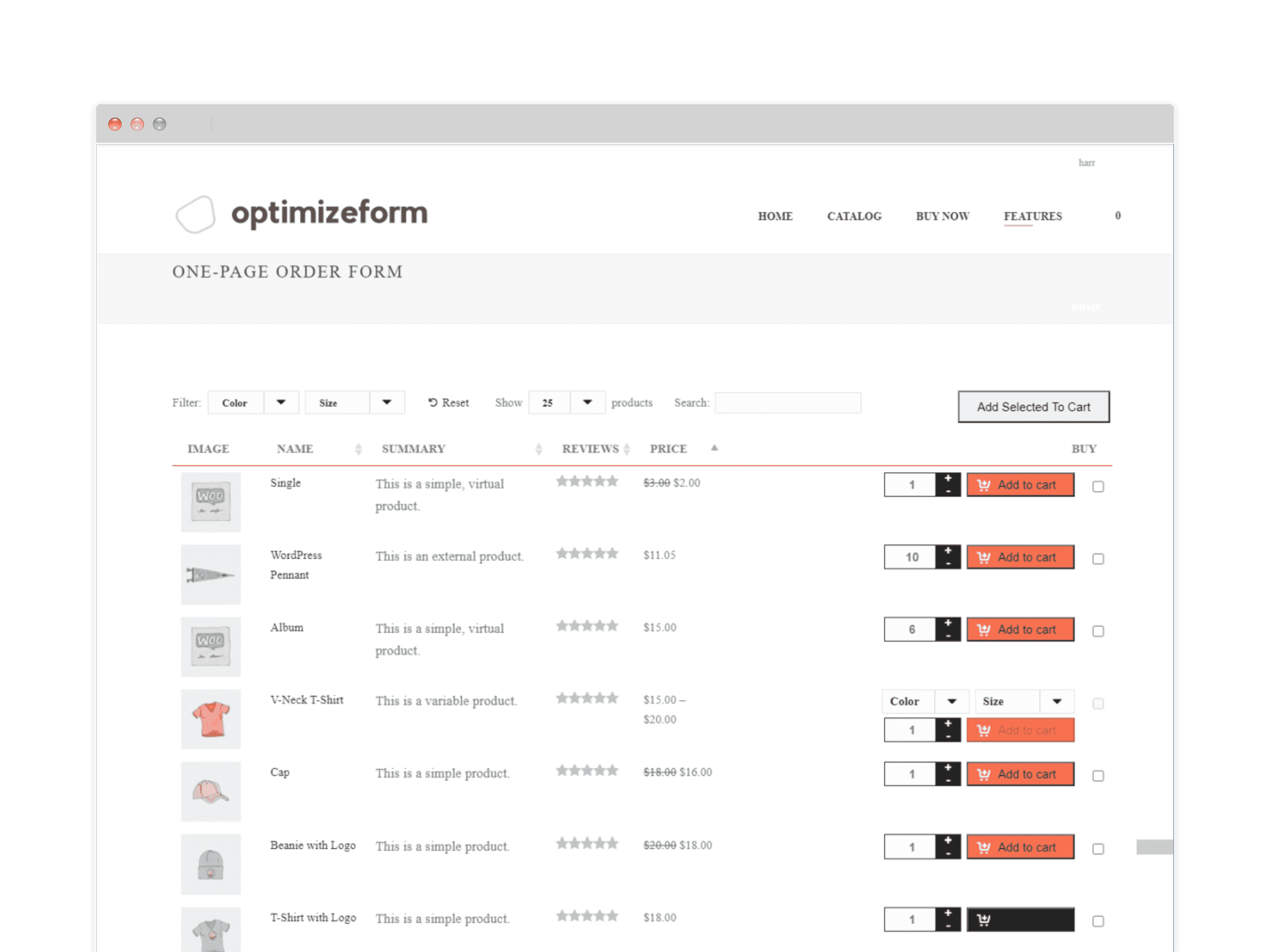The width and height of the screenshot is (1270, 952).
Task: Select the Album row checkbox
Action: 1098,631
